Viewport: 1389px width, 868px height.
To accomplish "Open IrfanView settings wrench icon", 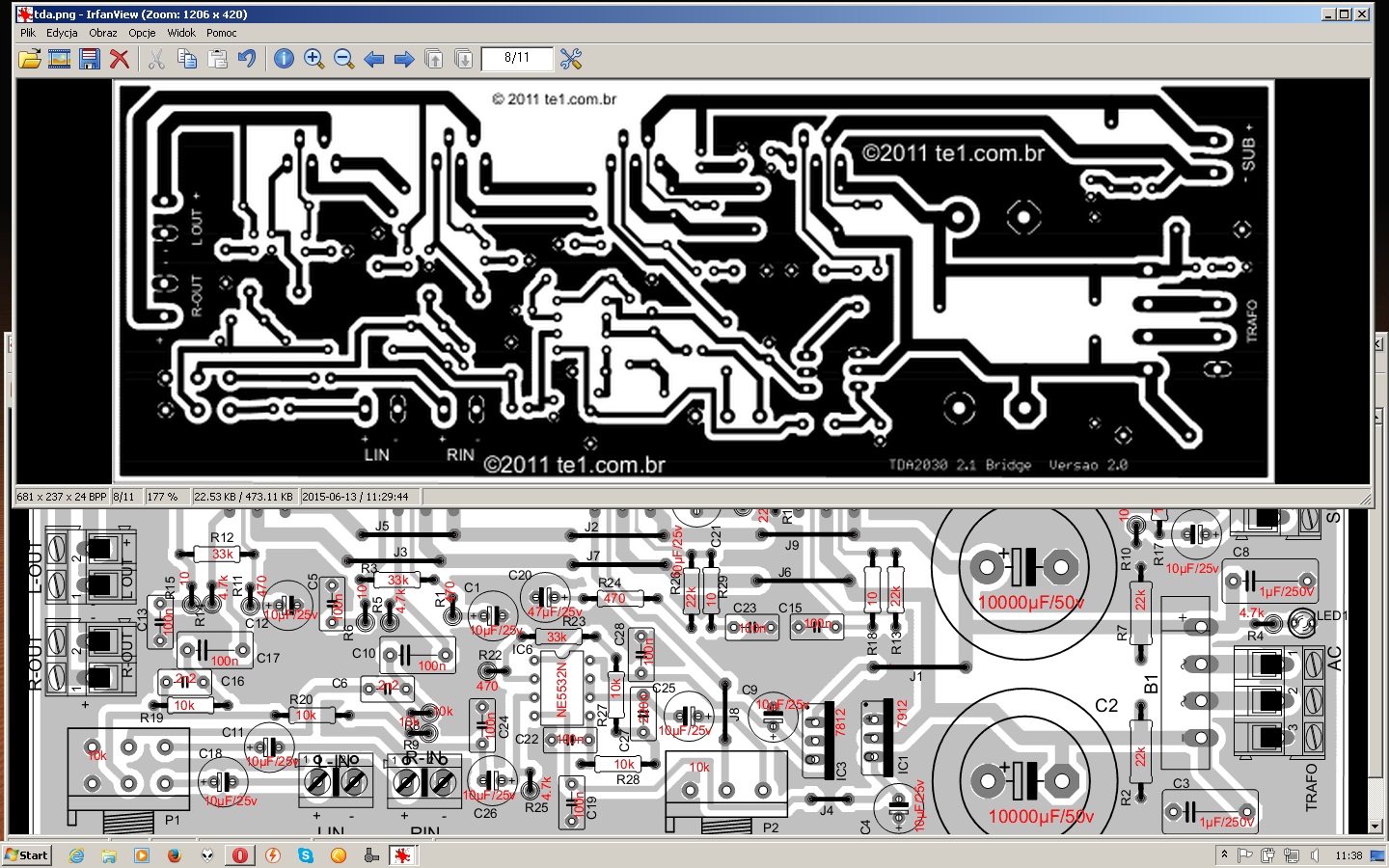I will coord(571,59).
